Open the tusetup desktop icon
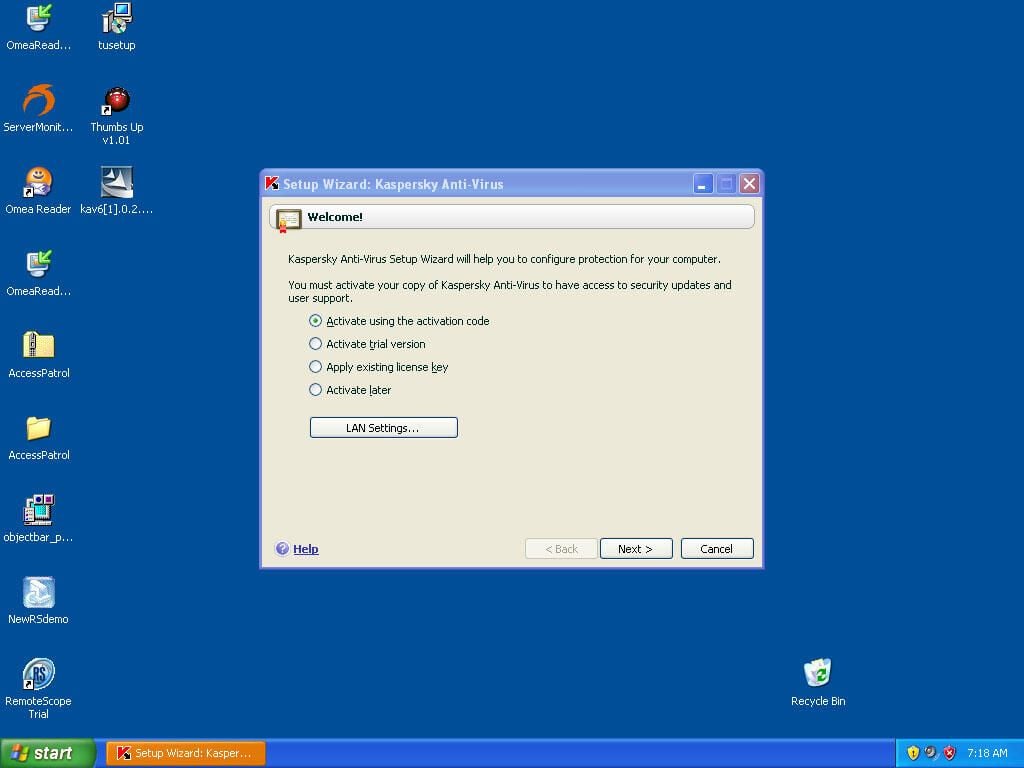Viewport: 1024px width, 768px height. (117, 18)
